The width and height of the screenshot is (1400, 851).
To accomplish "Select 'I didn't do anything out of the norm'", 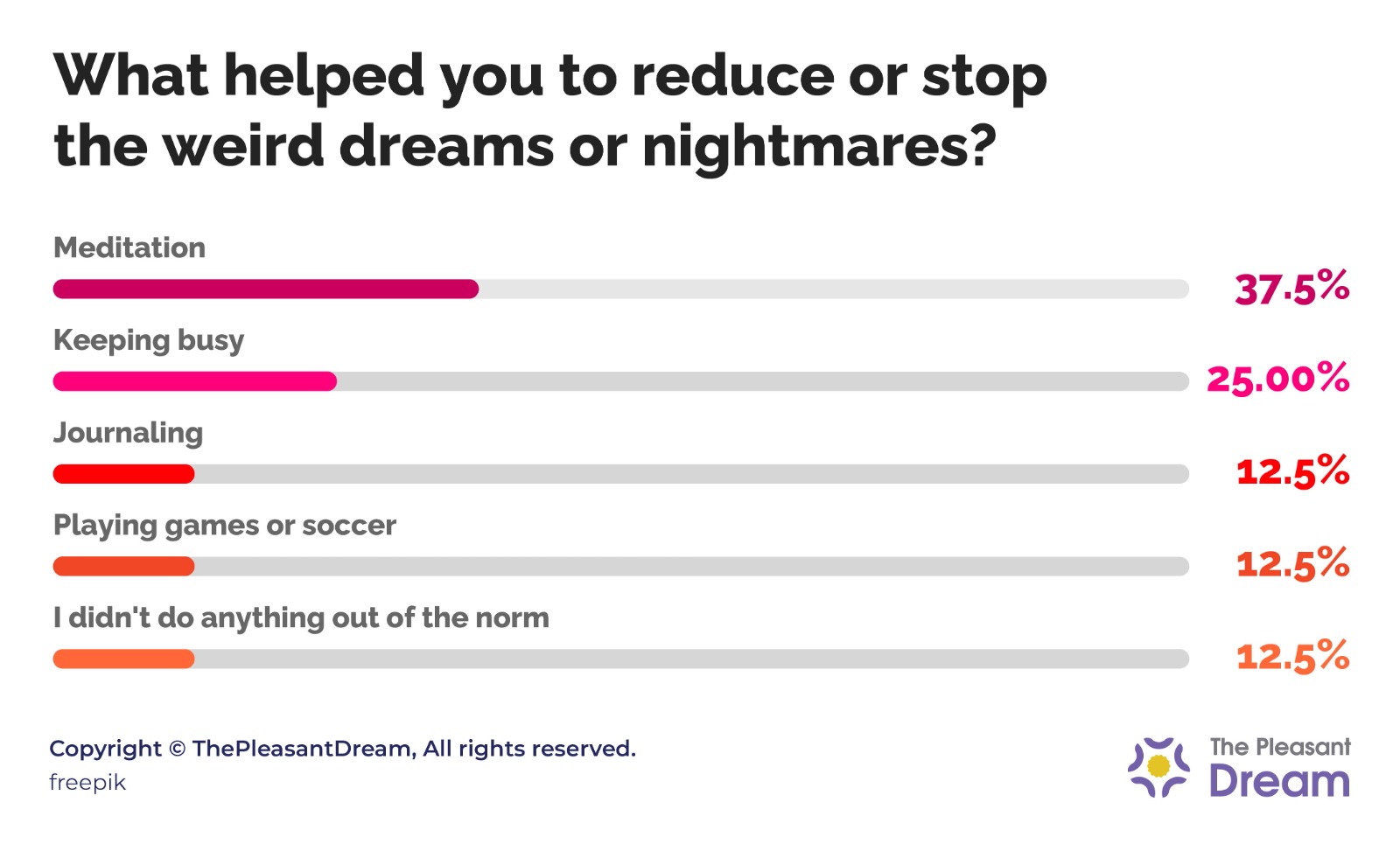I will [301, 618].
